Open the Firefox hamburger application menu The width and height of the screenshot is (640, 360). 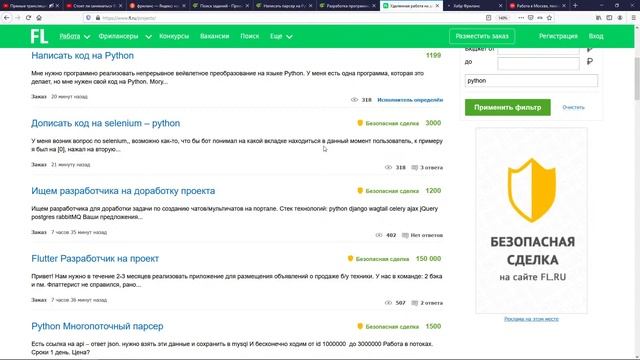click(x=633, y=18)
